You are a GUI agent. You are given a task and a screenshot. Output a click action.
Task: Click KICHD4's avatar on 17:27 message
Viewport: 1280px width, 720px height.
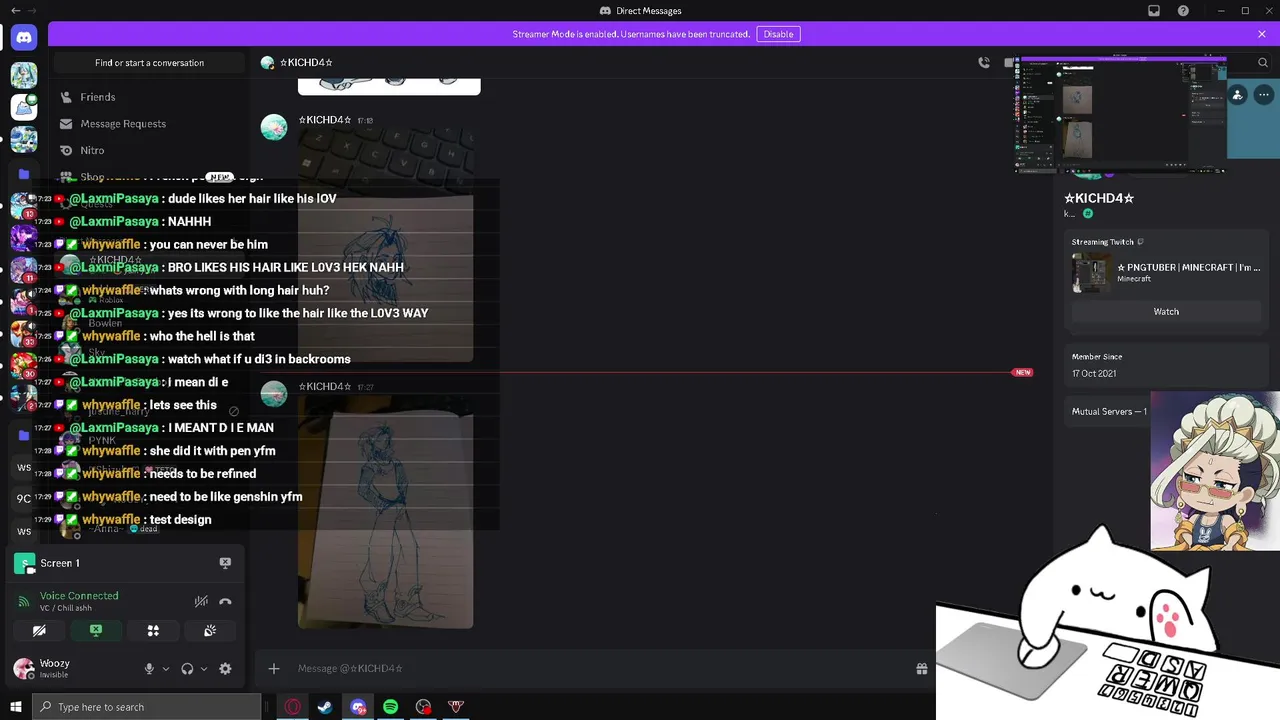click(x=274, y=394)
